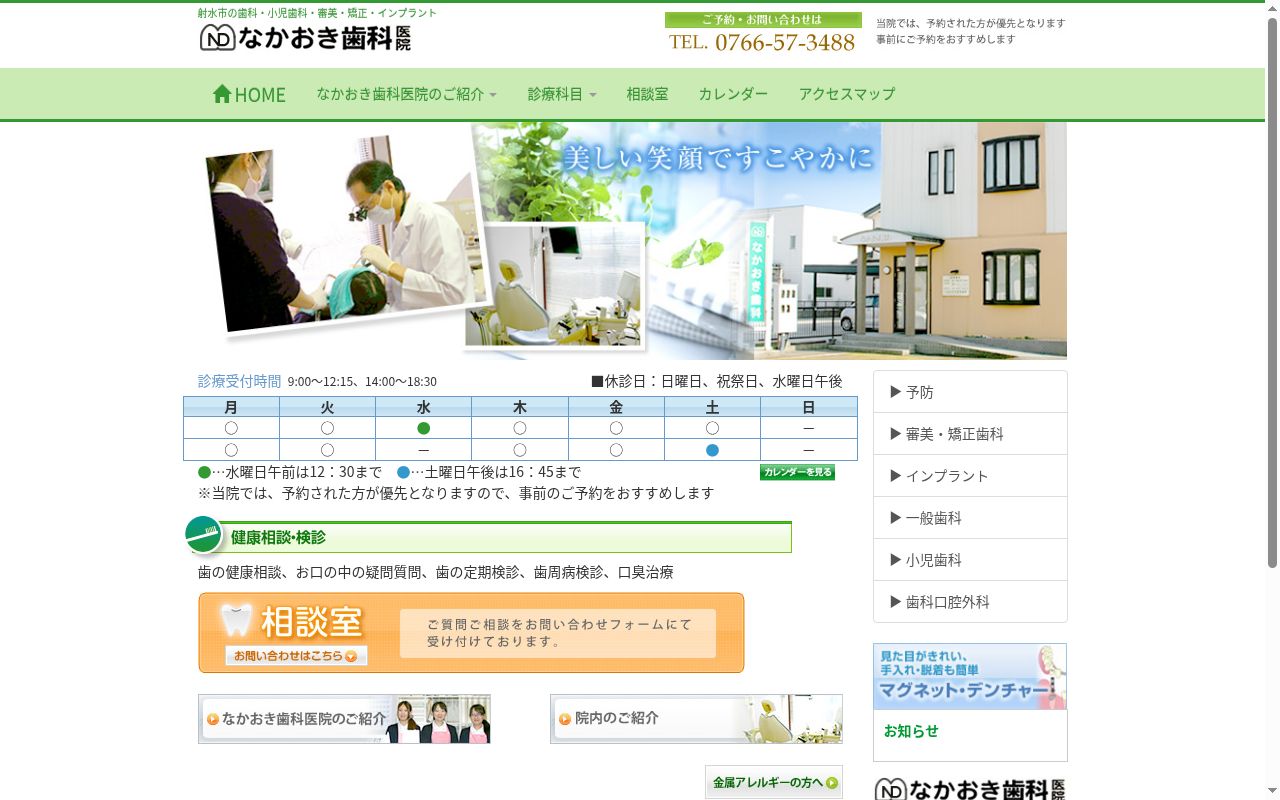
Task: Click the green toothbrush icon by 健康相談・検診
Action: tap(204, 535)
